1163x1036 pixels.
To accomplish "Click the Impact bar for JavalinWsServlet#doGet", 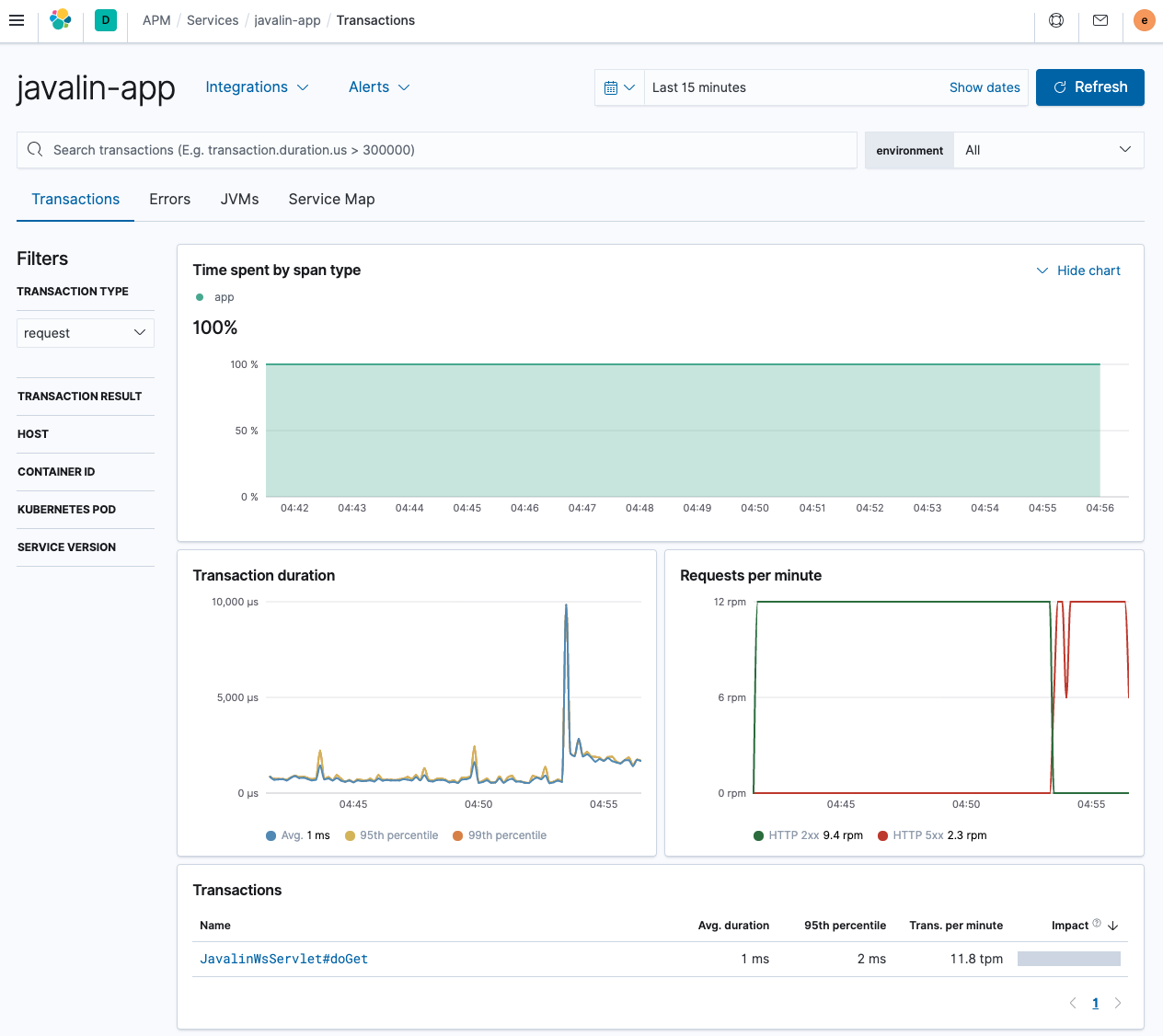I will pos(1069,958).
